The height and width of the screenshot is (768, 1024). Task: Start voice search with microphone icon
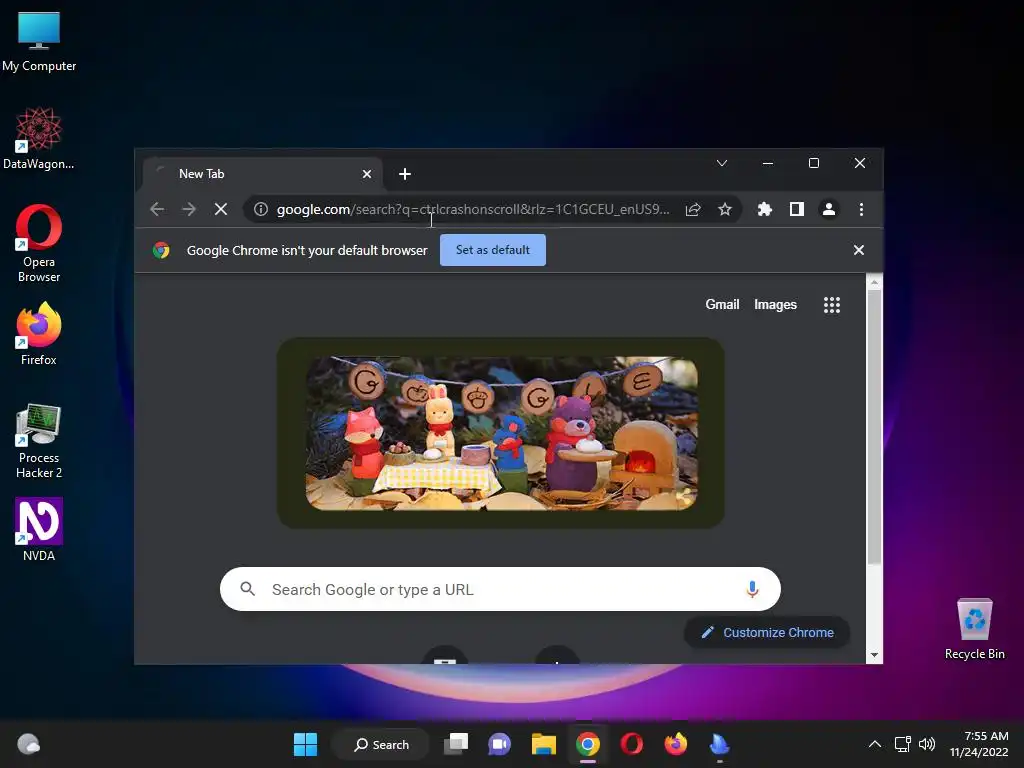pos(752,589)
